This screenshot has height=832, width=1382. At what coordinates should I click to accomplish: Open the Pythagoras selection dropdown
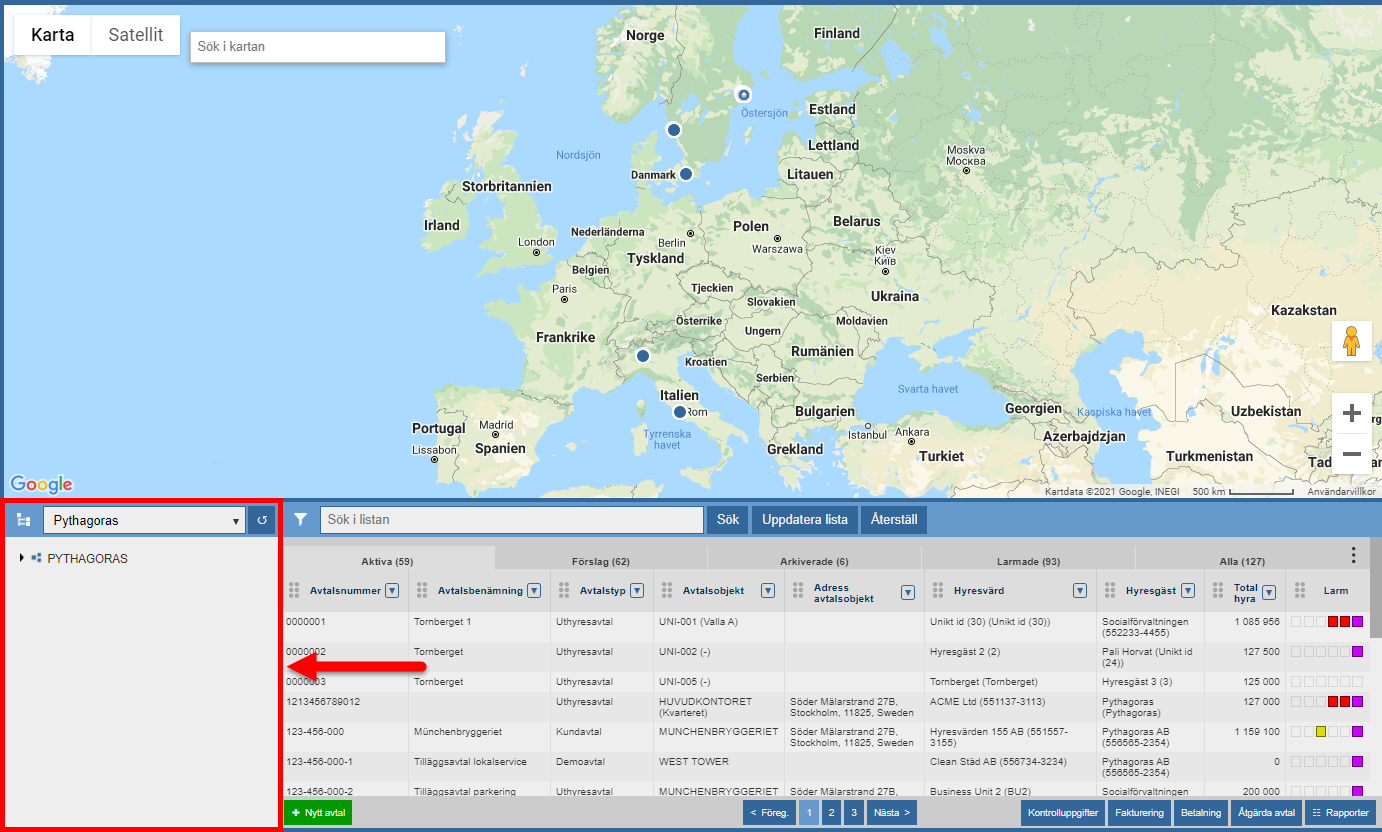pos(144,521)
